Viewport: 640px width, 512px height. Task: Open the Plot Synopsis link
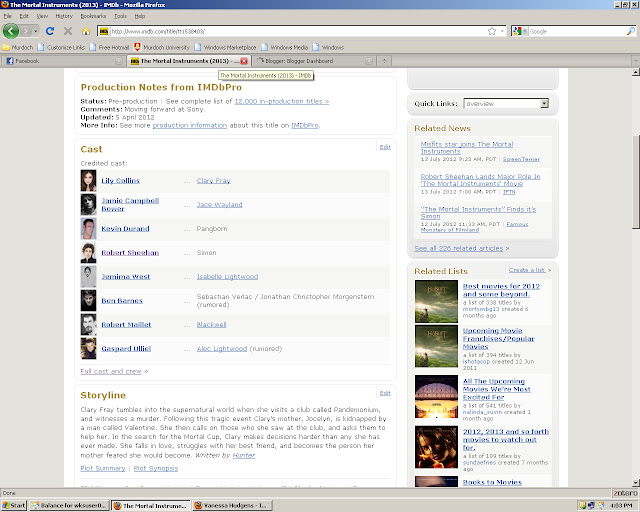(156, 468)
